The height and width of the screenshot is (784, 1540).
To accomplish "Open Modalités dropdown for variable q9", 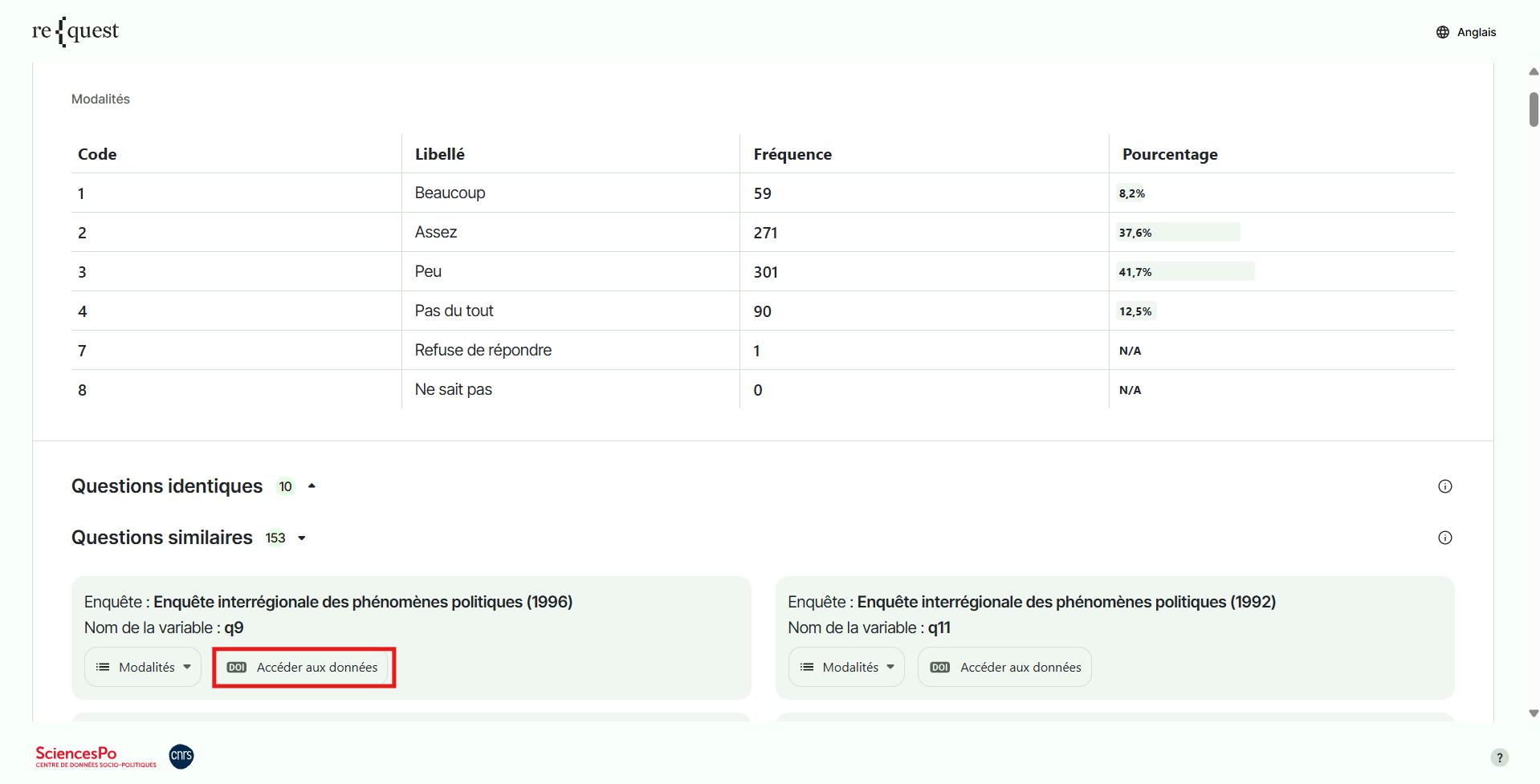I will click(x=143, y=668).
